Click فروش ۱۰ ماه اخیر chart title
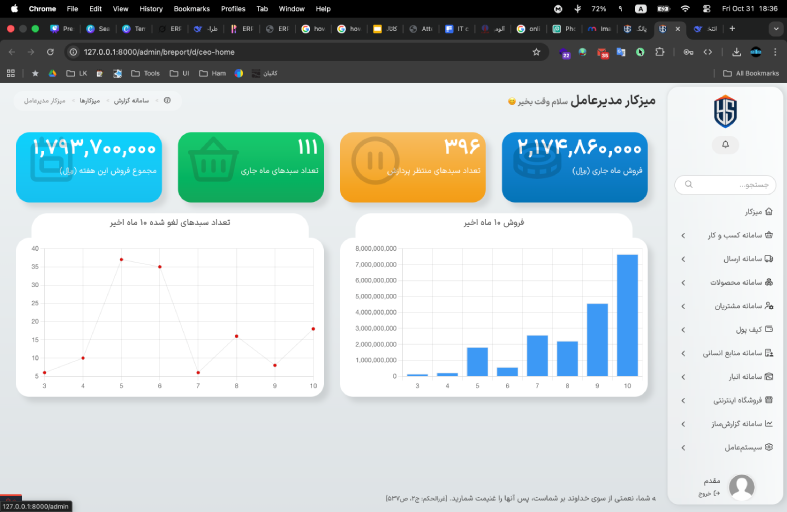The image size is (787, 512). point(493,222)
